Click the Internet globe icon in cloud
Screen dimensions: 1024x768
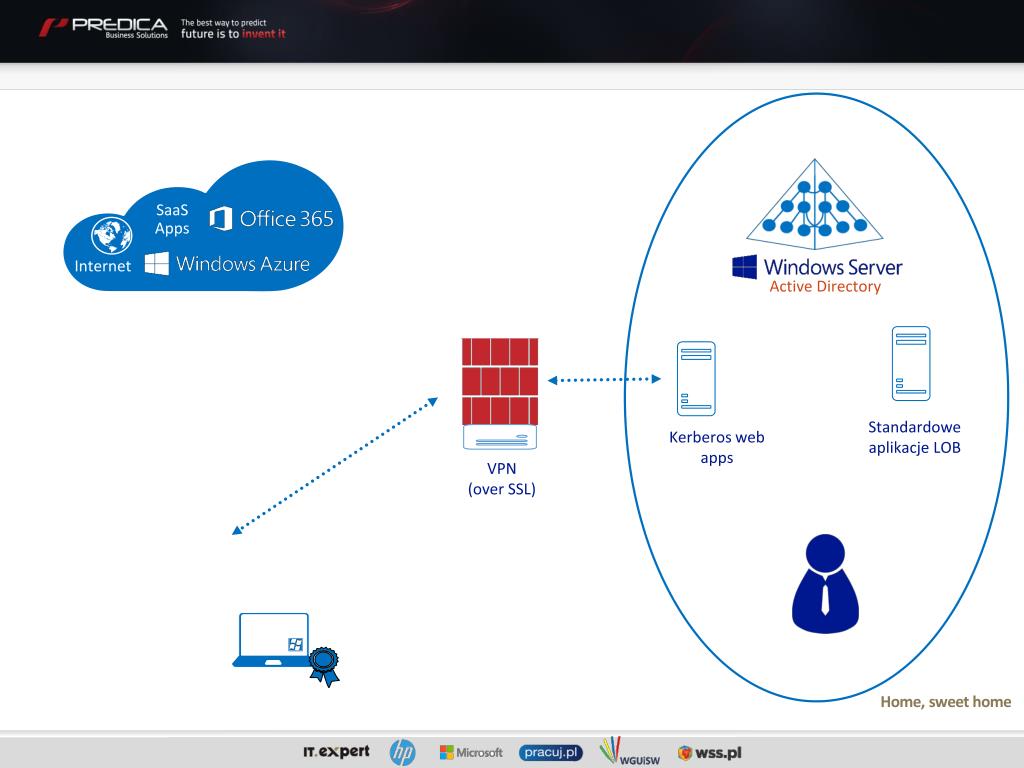click(x=112, y=235)
